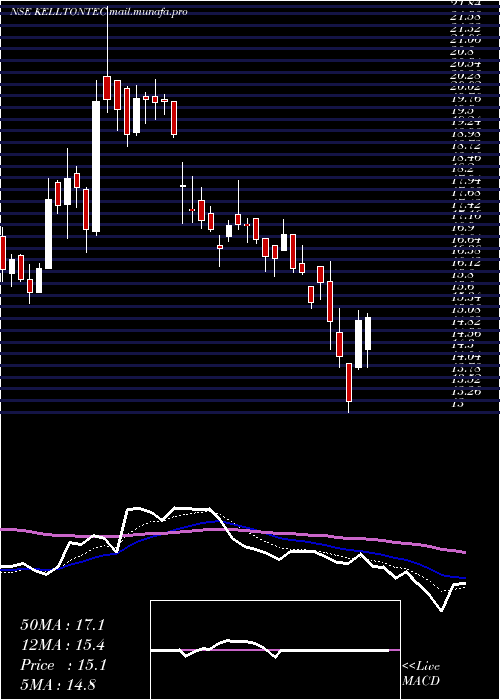Click the 19.24 price axis label

(465, 122)
